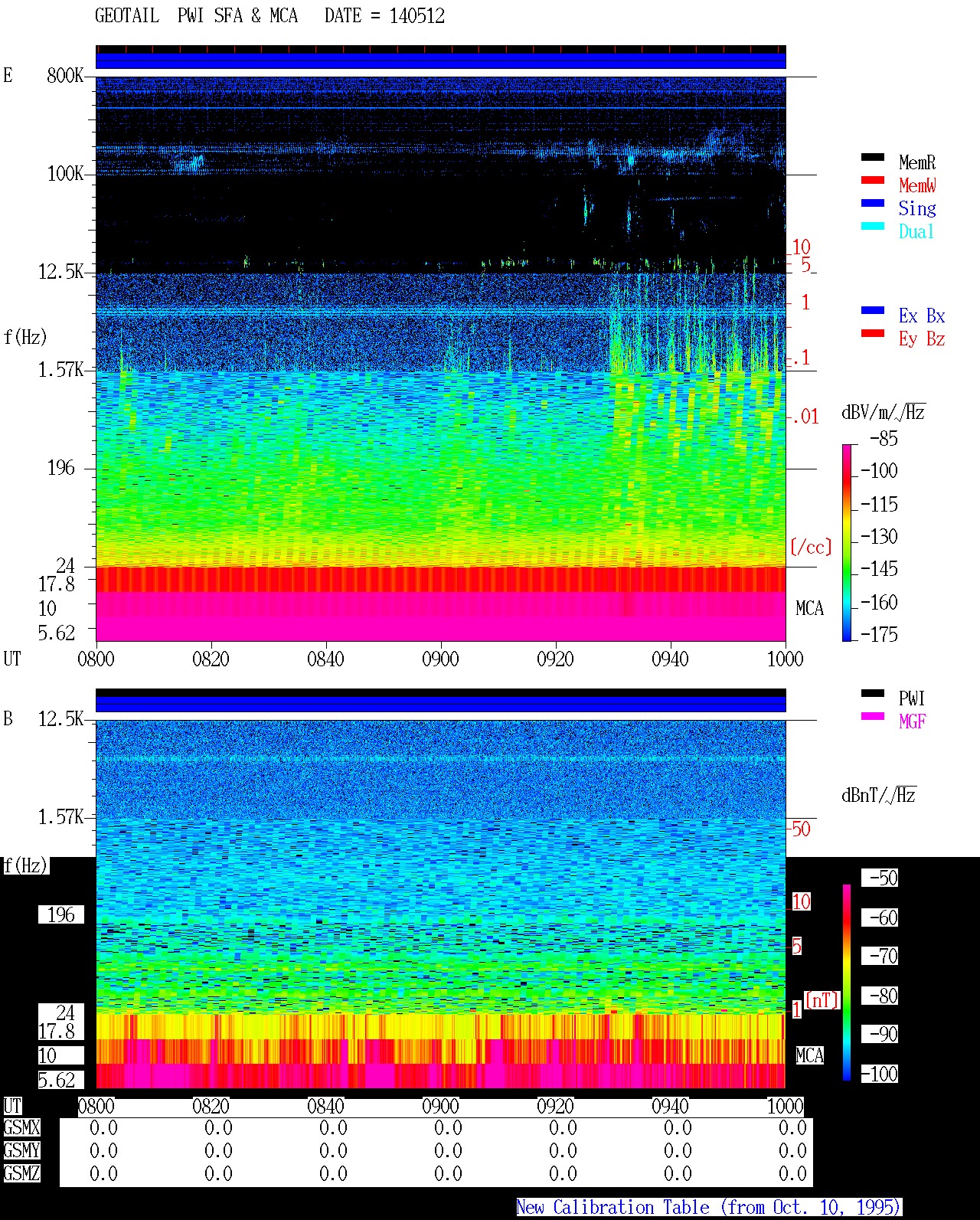The height and width of the screenshot is (1220, 980).
Task: Click the -160 value on E color scale
Action: pos(879,602)
